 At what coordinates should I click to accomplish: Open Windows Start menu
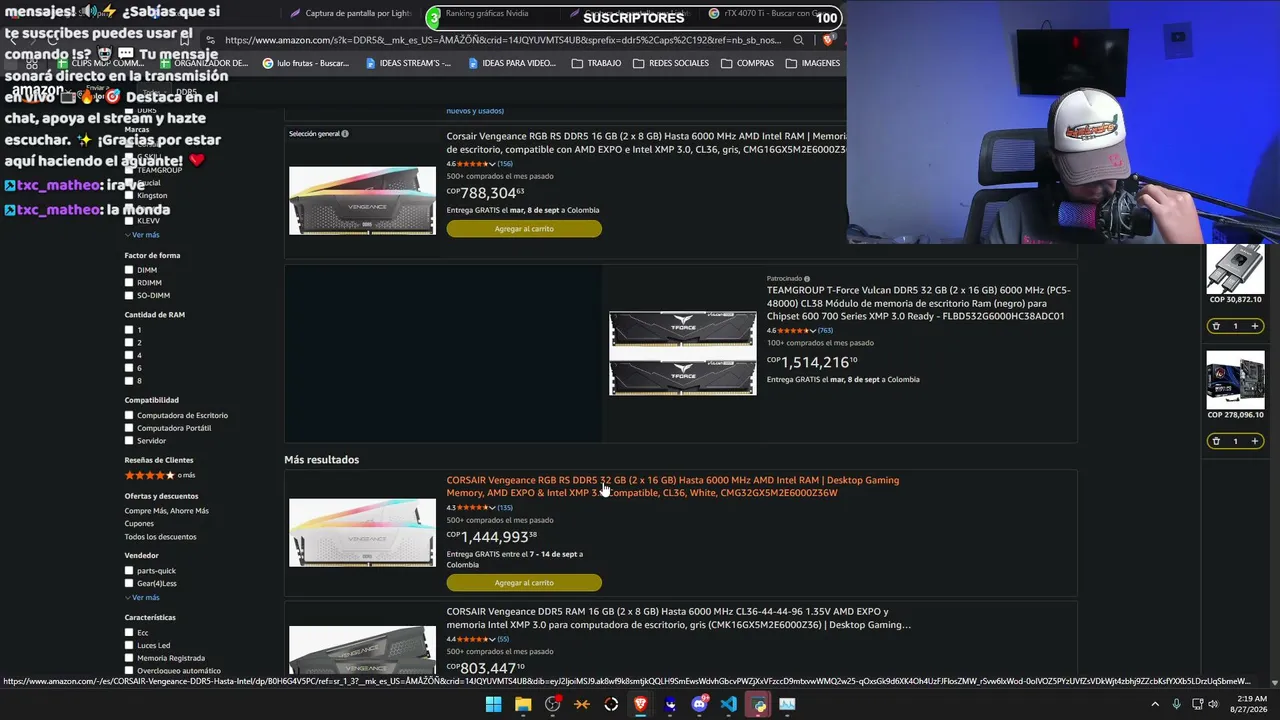pos(493,704)
